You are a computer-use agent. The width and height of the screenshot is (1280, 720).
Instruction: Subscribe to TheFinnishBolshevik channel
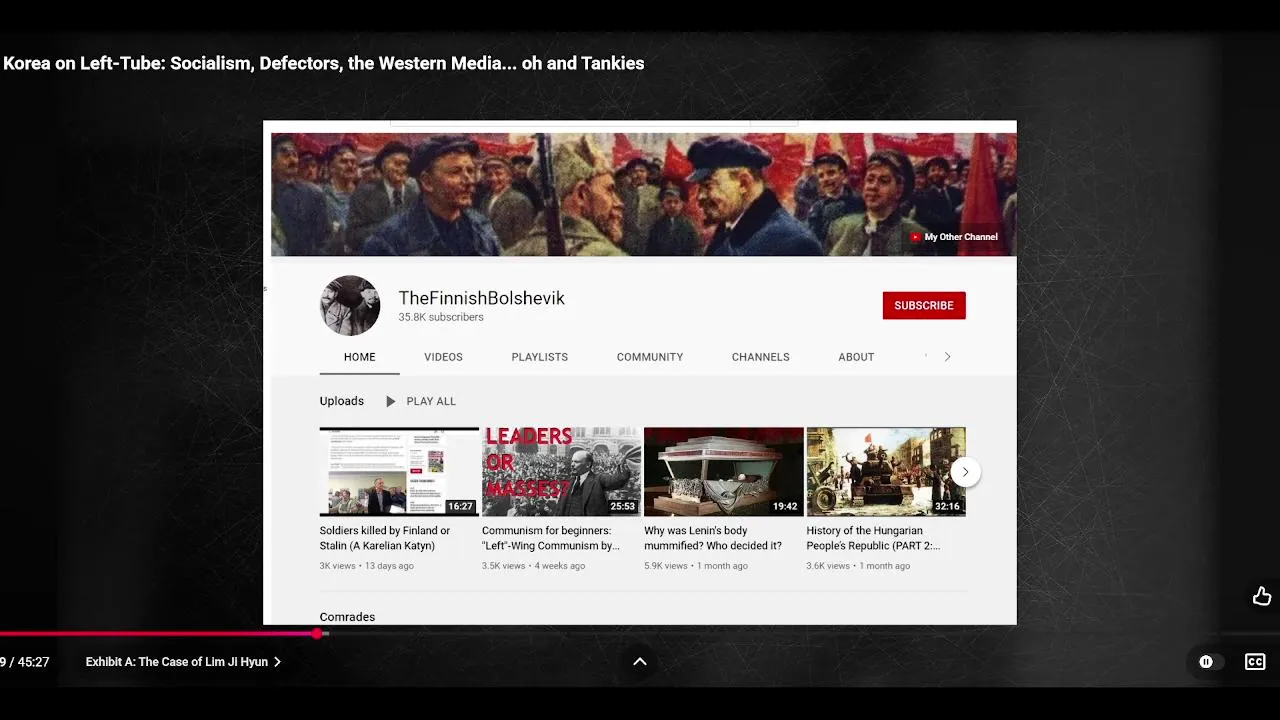pyautogui.click(x=924, y=305)
